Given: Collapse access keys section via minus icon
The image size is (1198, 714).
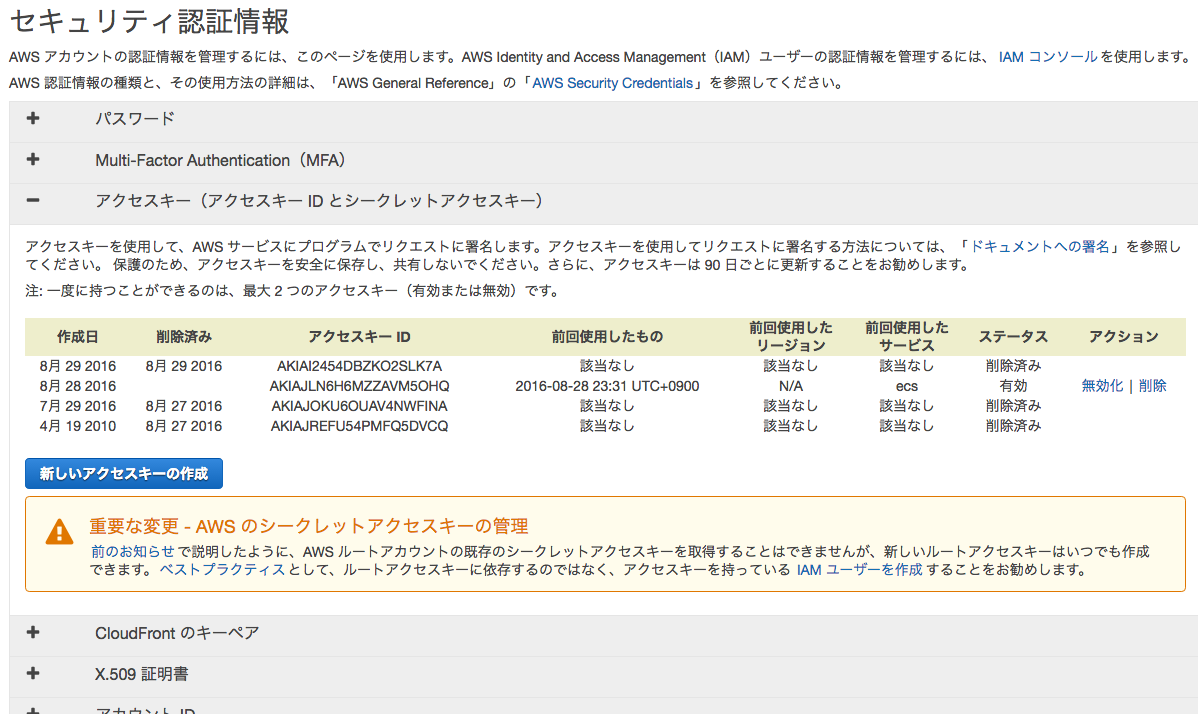Looking at the screenshot, I should 33,201.
